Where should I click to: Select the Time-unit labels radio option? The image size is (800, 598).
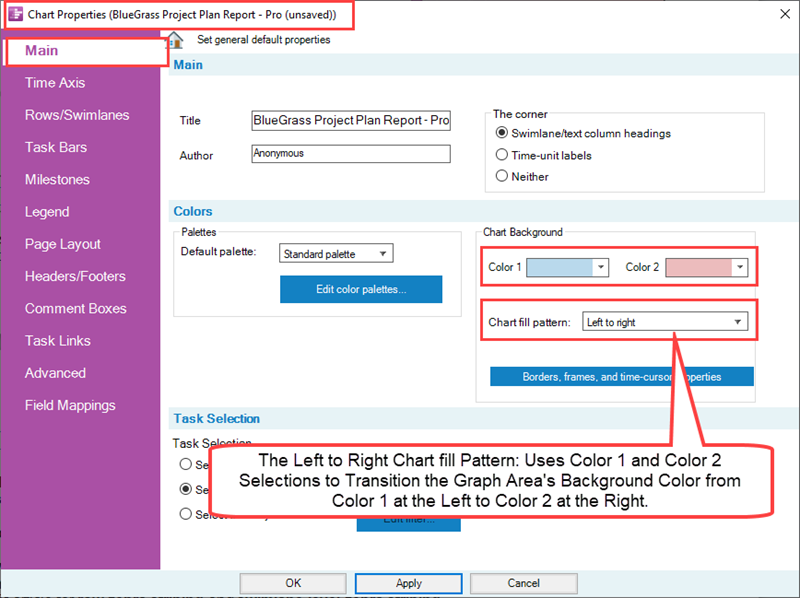click(502, 155)
